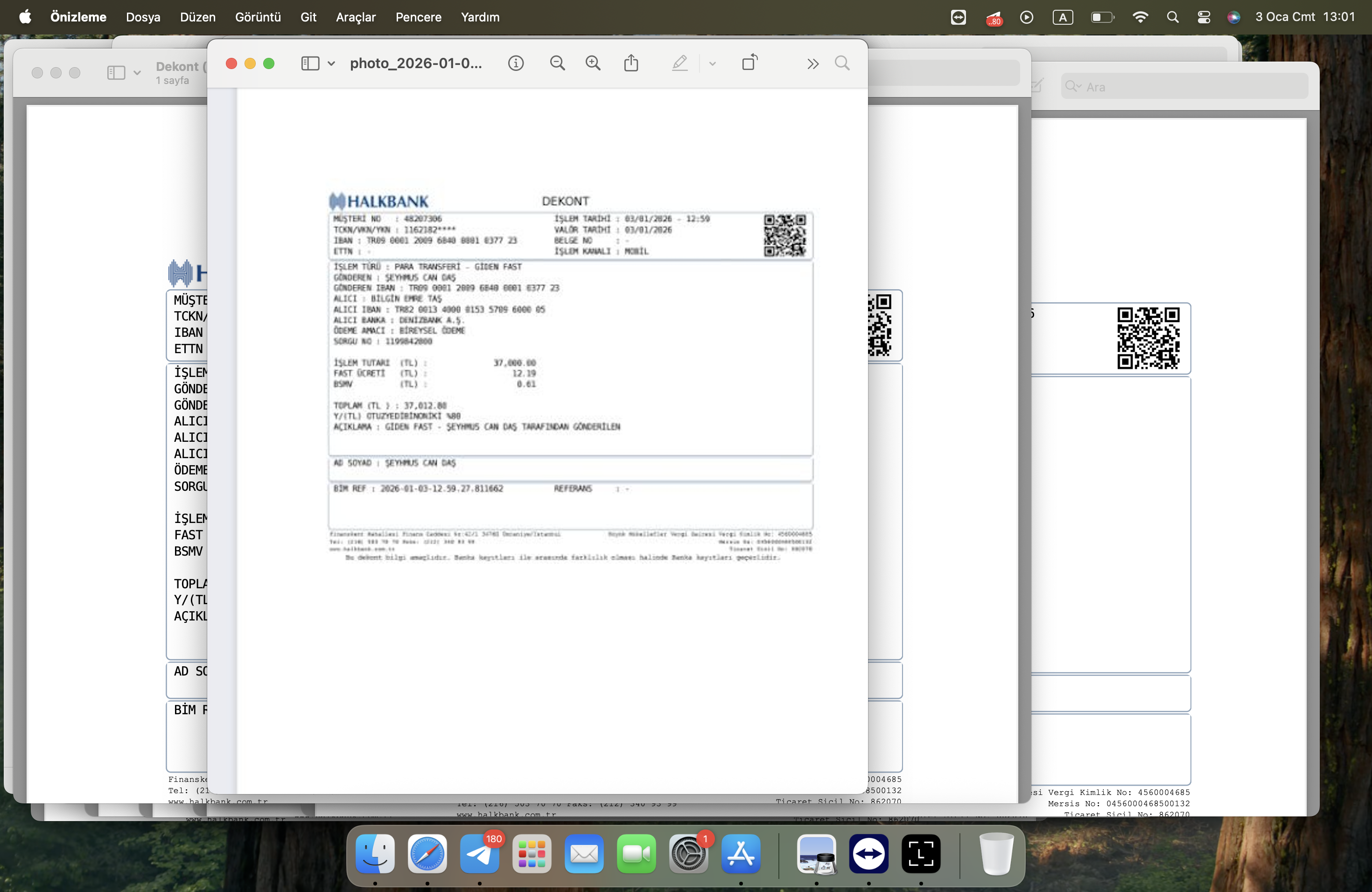The image size is (1372, 892).
Task: Open the Görüntü menu
Action: 258,17
